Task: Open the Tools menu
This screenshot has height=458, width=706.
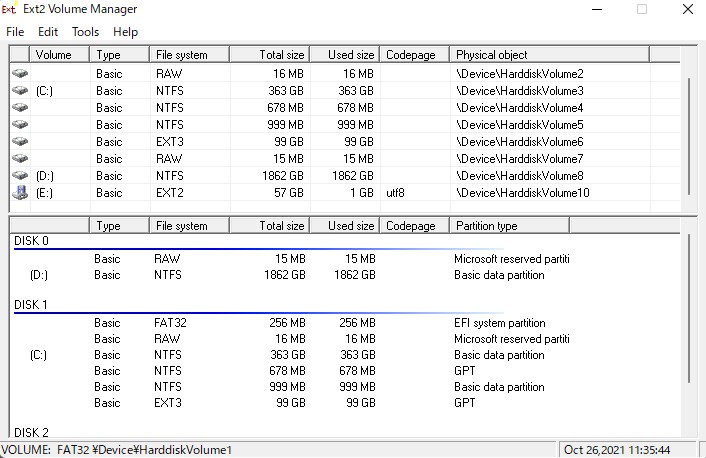Action: pyautogui.click(x=85, y=32)
